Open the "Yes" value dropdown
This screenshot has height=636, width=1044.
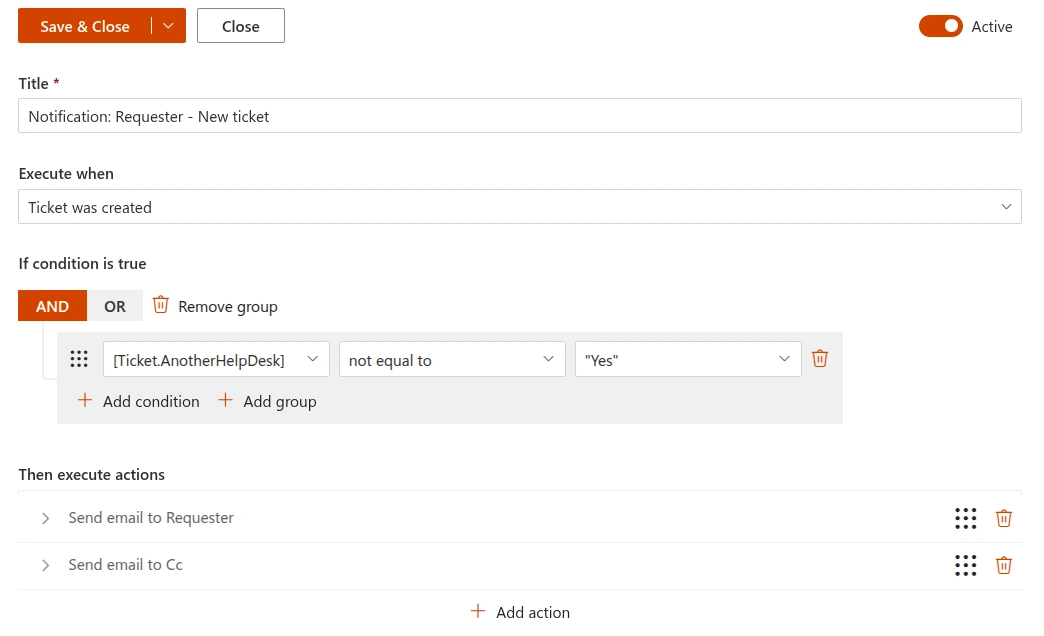688,359
